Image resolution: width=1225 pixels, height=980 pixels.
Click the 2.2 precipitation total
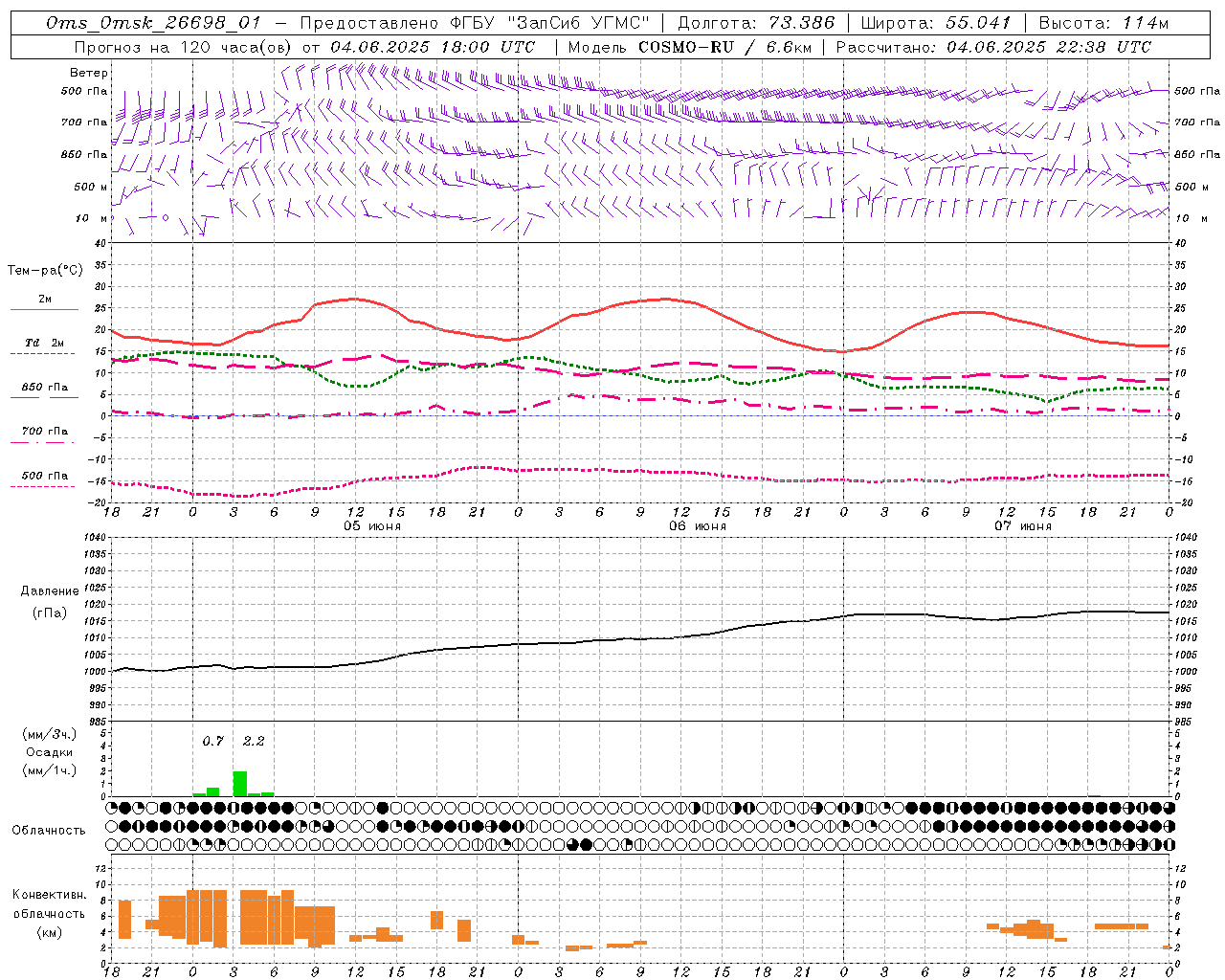point(254,742)
